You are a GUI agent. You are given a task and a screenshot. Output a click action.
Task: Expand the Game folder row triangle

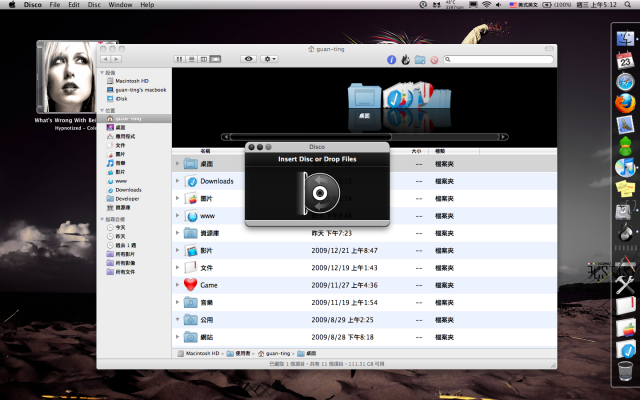coord(178,285)
